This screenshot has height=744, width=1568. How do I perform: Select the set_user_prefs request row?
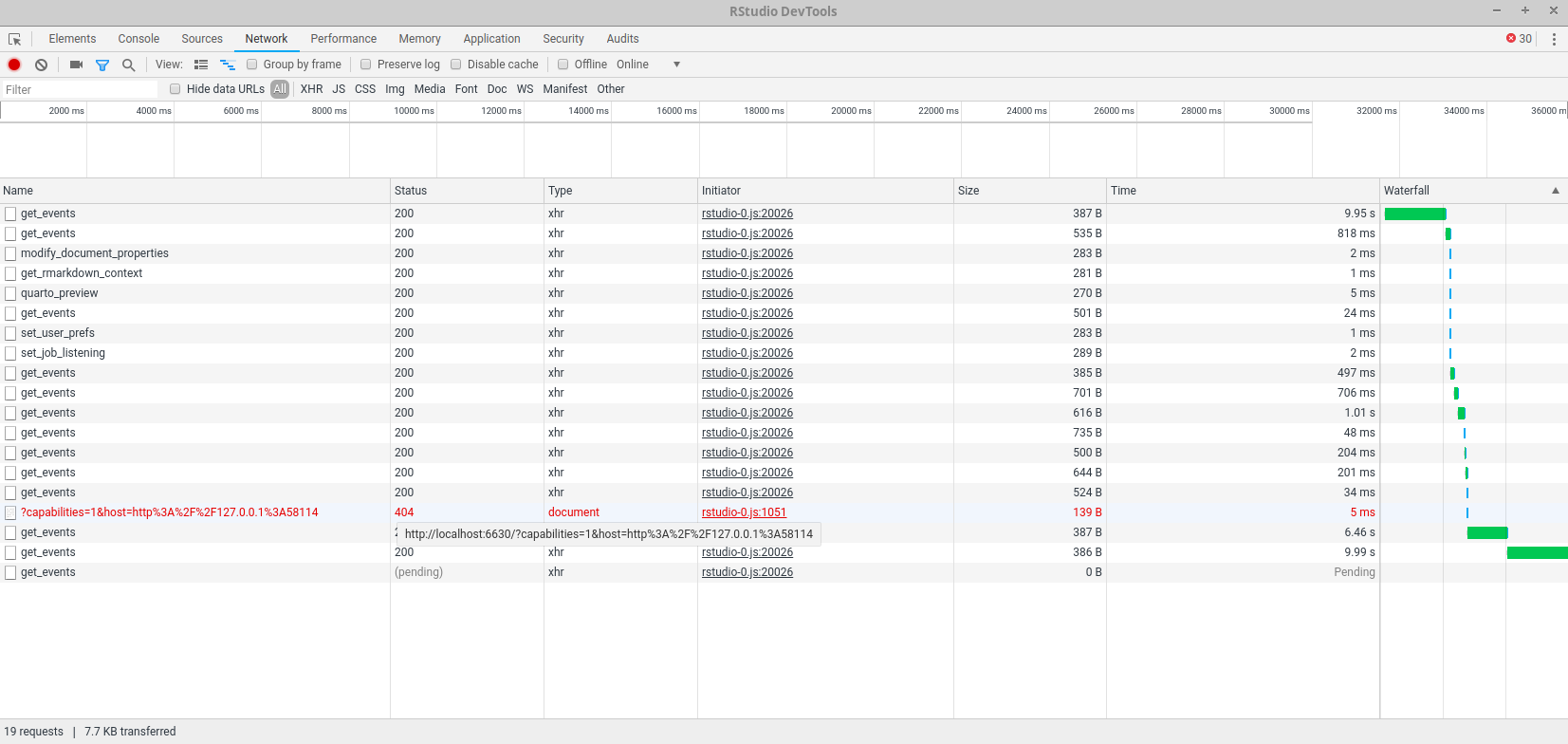point(784,333)
